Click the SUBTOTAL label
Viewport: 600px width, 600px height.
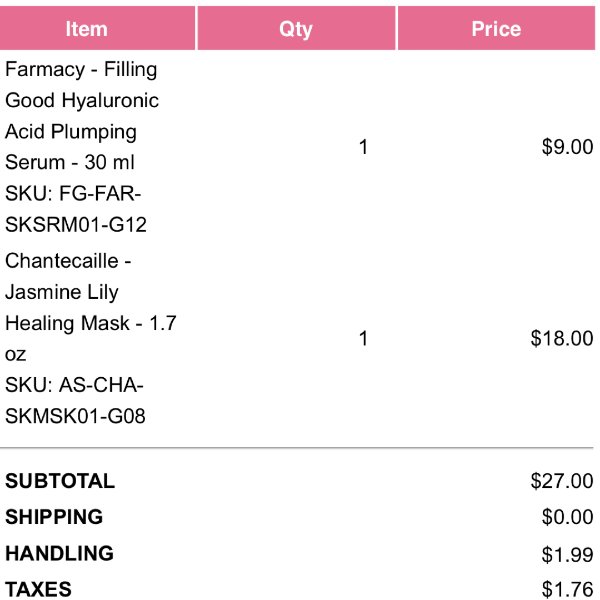point(60,481)
